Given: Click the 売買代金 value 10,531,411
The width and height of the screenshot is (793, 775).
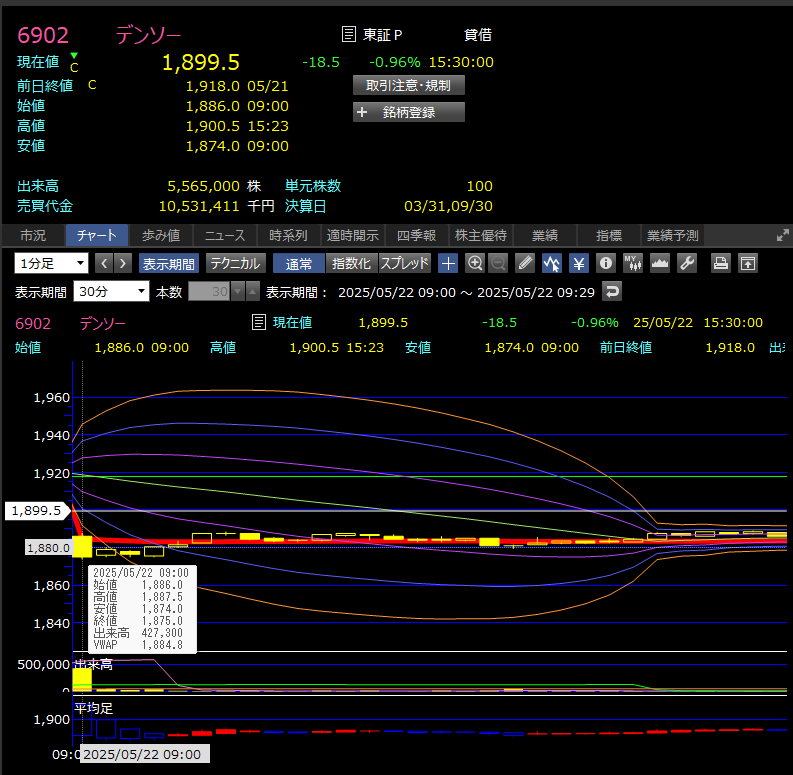Looking at the screenshot, I should pyautogui.click(x=199, y=206).
